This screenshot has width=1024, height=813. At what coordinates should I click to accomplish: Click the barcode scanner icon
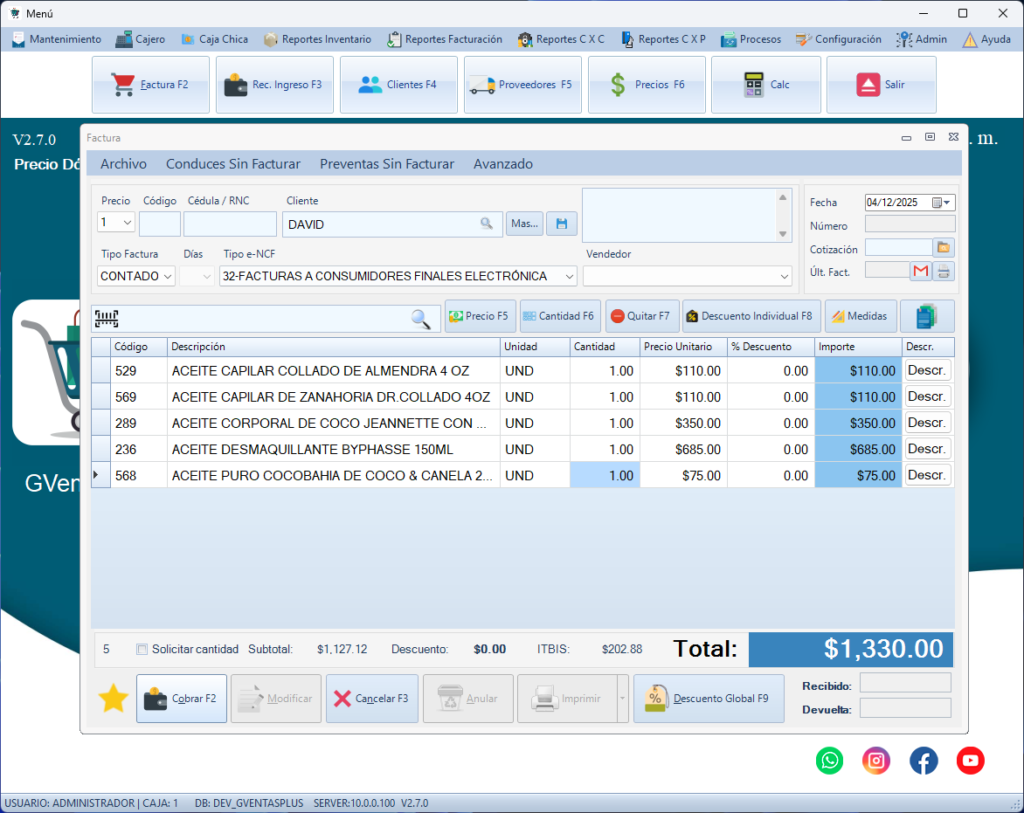pos(107,318)
